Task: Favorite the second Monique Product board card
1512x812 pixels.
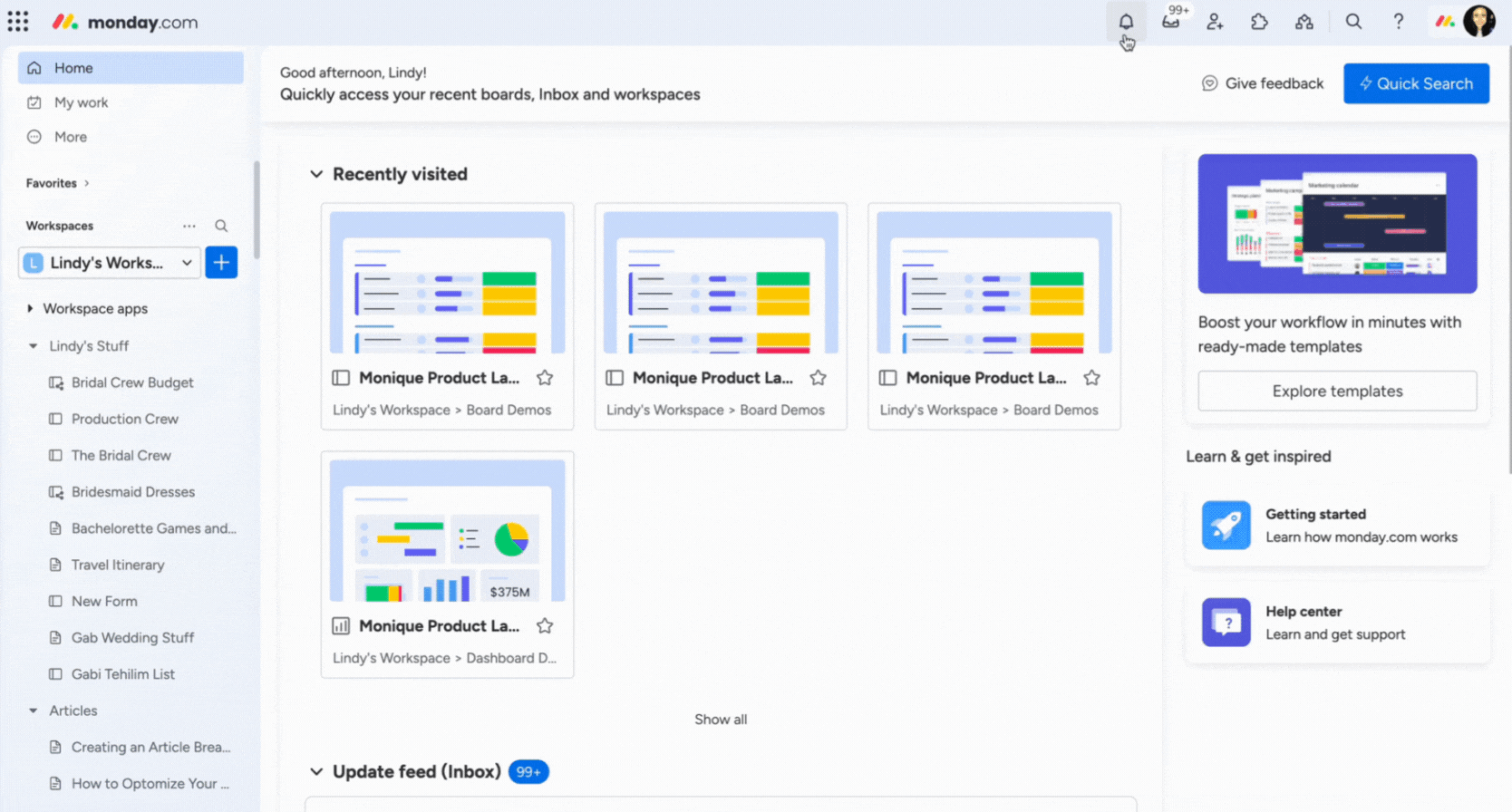Action: (819, 378)
